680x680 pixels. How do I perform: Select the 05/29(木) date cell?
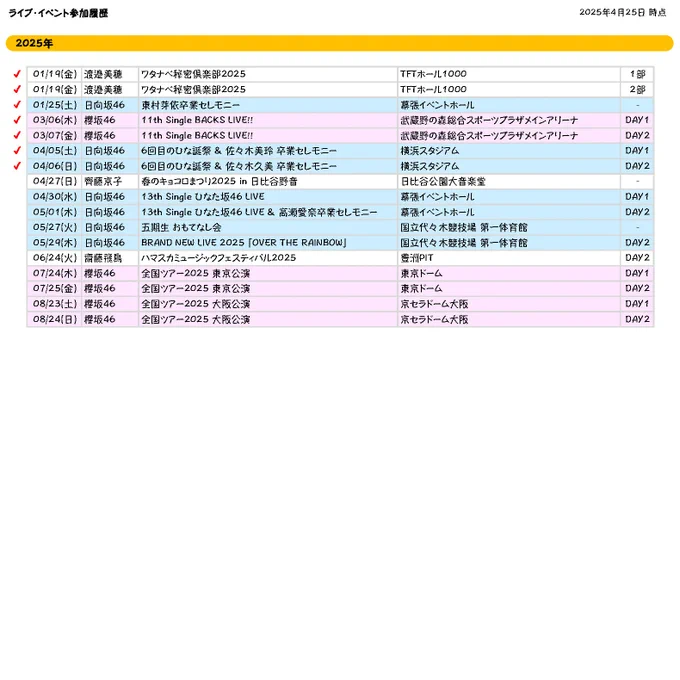tap(55, 242)
